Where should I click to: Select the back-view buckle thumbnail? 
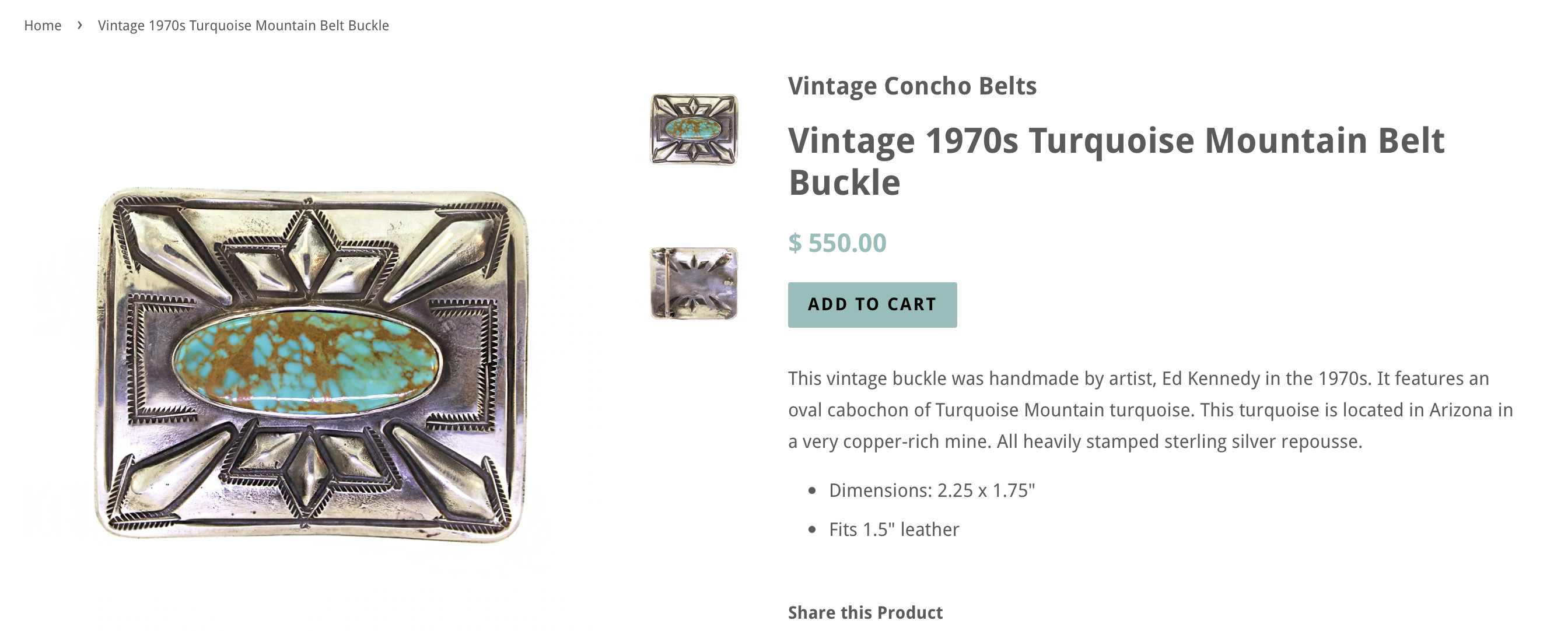click(x=694, y=283)
